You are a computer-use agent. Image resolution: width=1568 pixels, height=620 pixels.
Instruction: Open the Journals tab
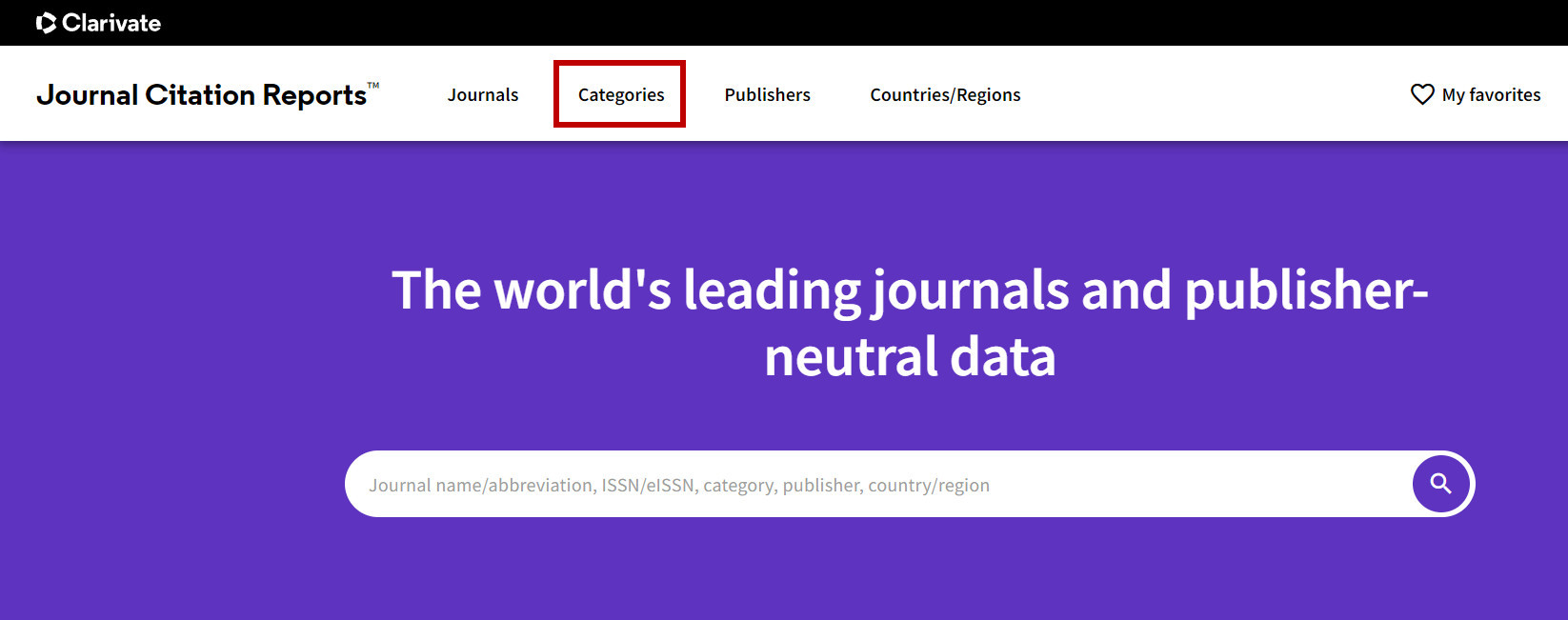[x=483, y=94]
